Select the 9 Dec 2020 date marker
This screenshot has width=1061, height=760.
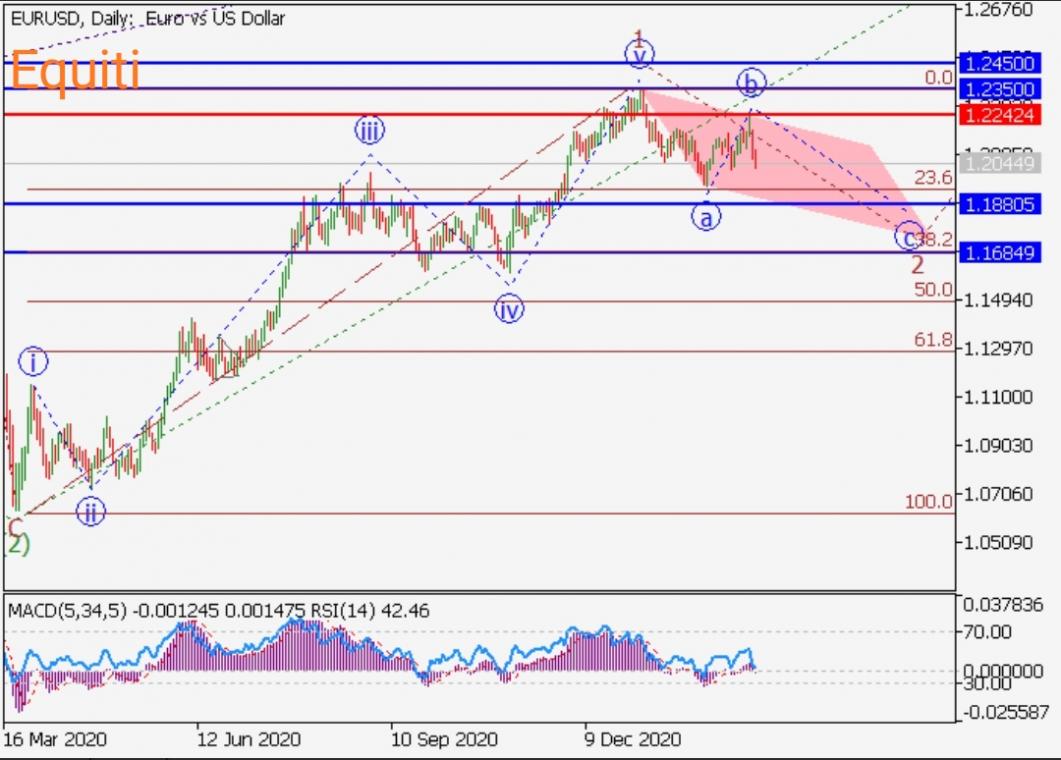tap(633, 740)
